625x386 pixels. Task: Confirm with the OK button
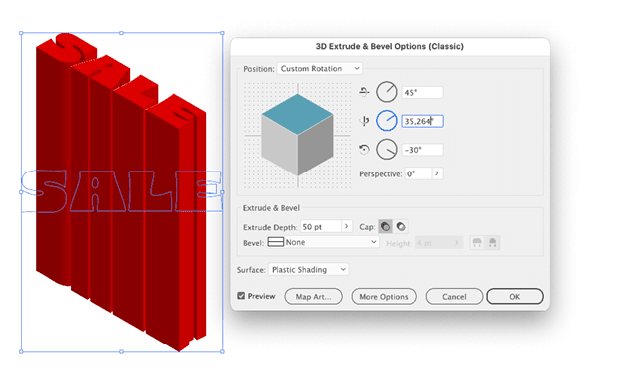point(515,297)
